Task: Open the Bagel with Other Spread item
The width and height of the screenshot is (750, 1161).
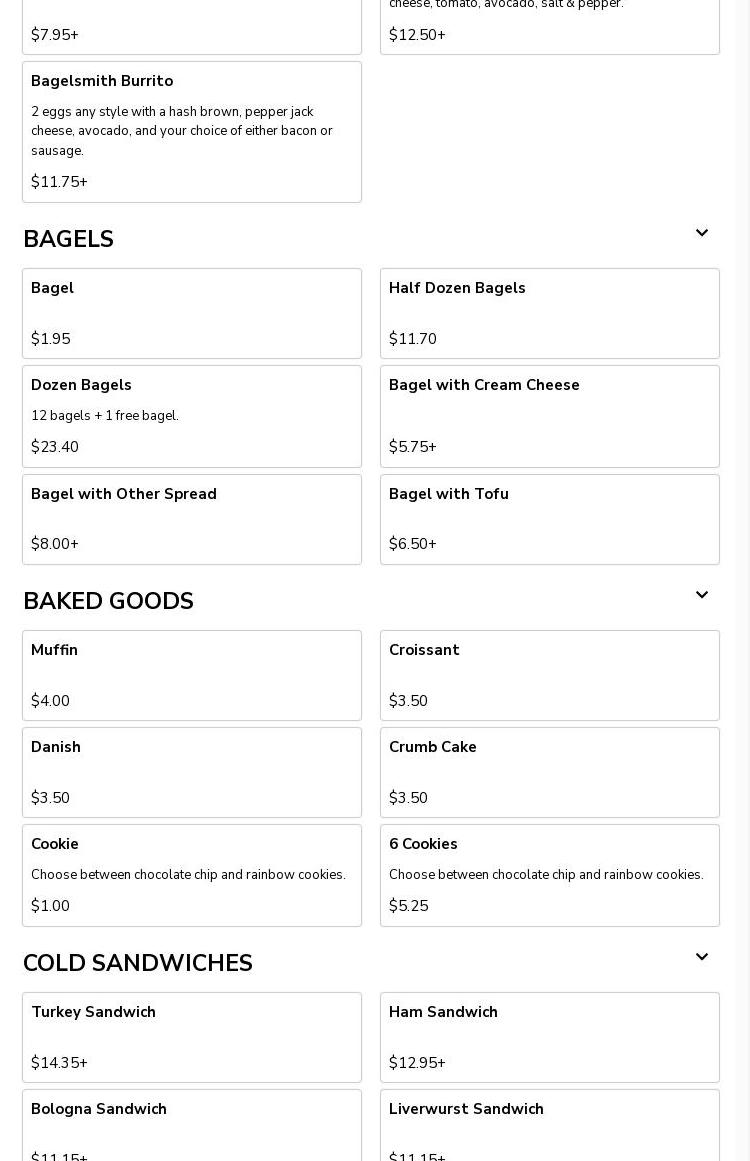Action: (192, 519)
